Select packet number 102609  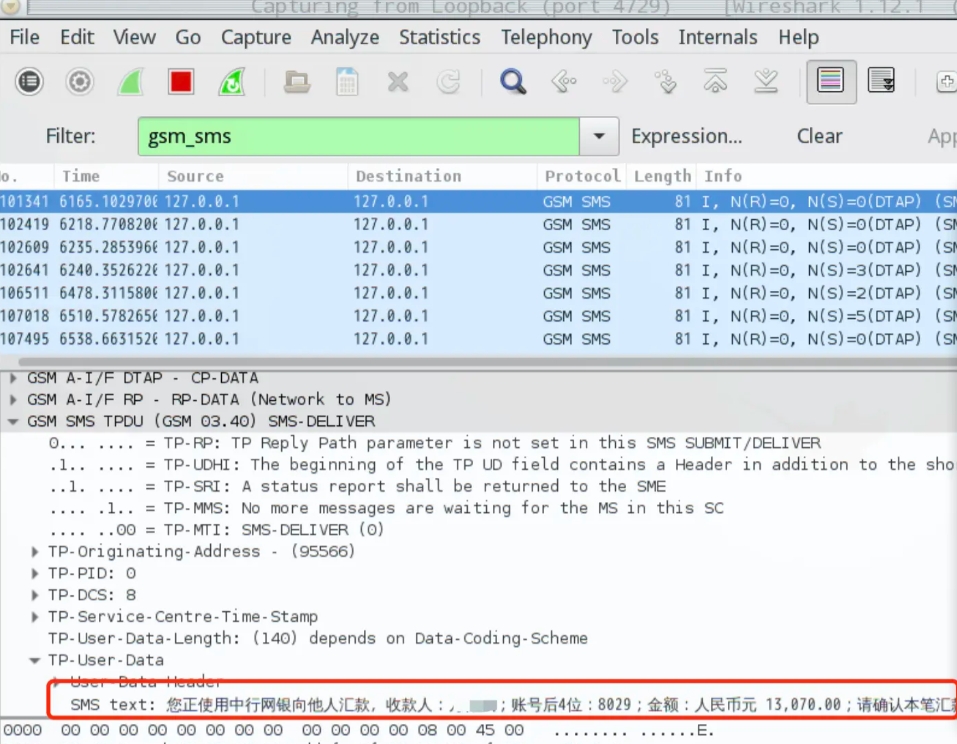click(x=478, y=247)
